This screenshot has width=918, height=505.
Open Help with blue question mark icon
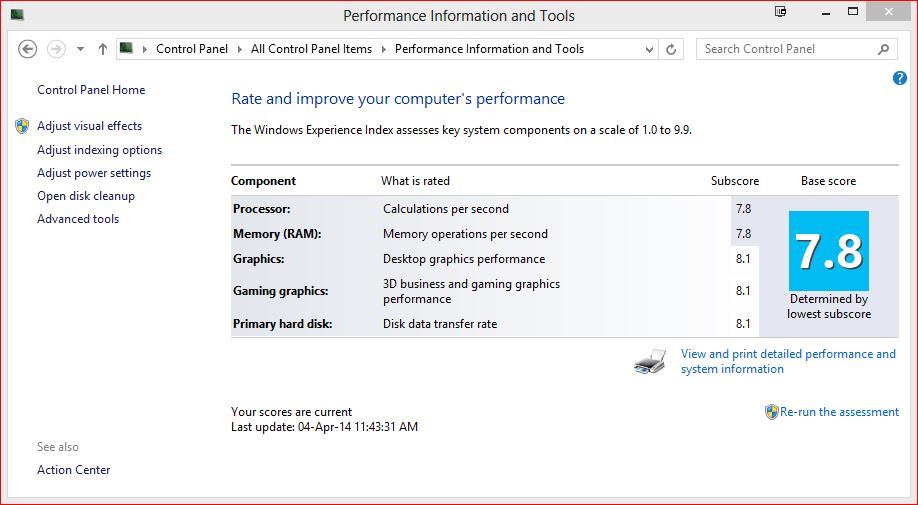tap(899, 78)
